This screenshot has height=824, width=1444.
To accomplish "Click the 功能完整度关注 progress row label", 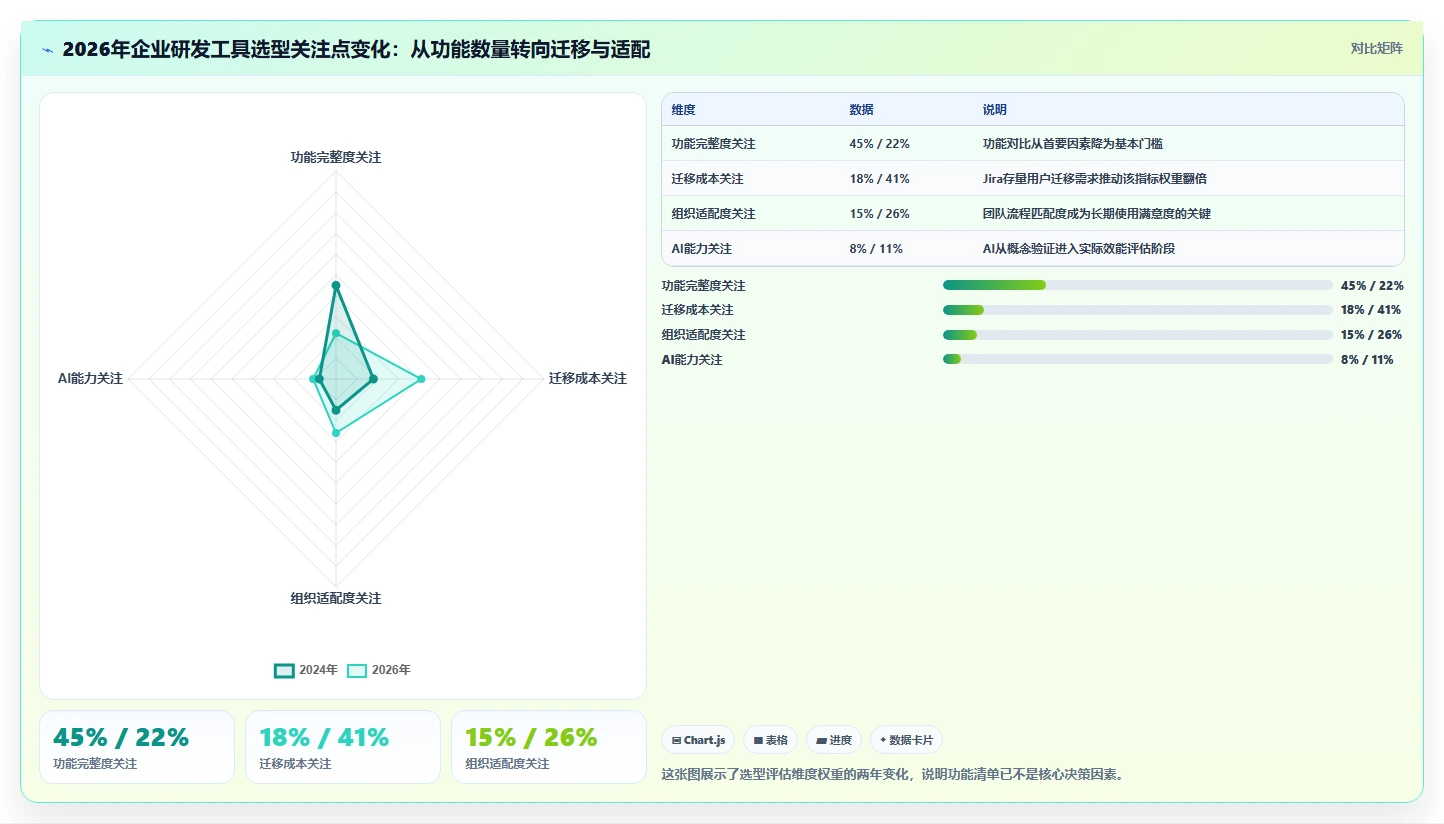I will point(704,285).
